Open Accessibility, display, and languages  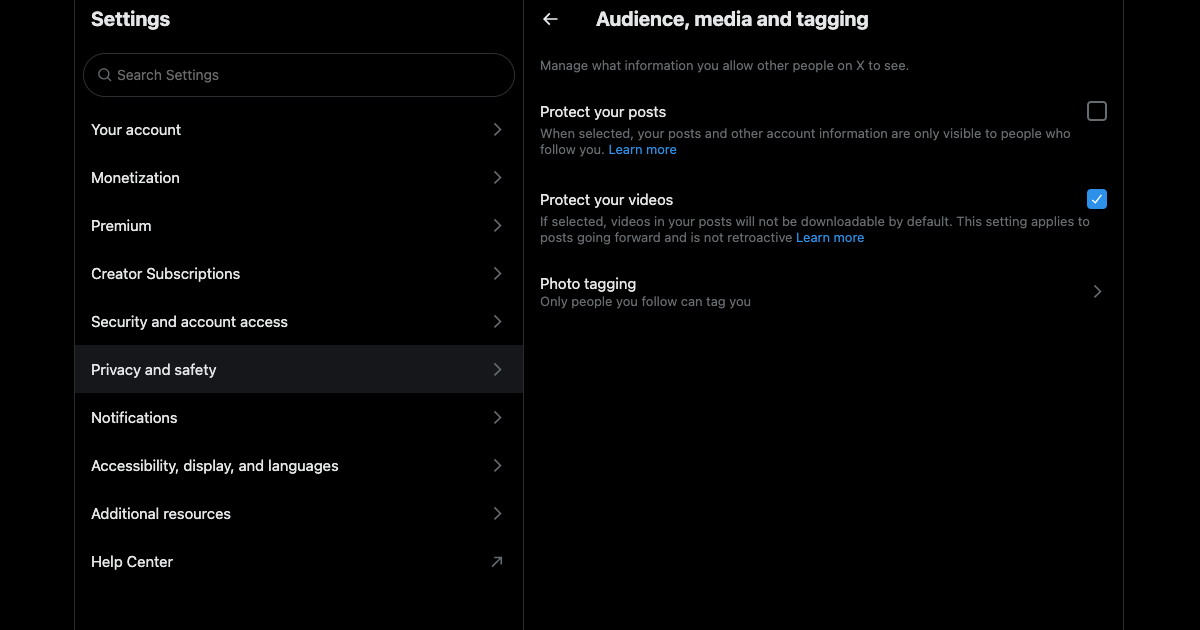[x=299, y=466]
